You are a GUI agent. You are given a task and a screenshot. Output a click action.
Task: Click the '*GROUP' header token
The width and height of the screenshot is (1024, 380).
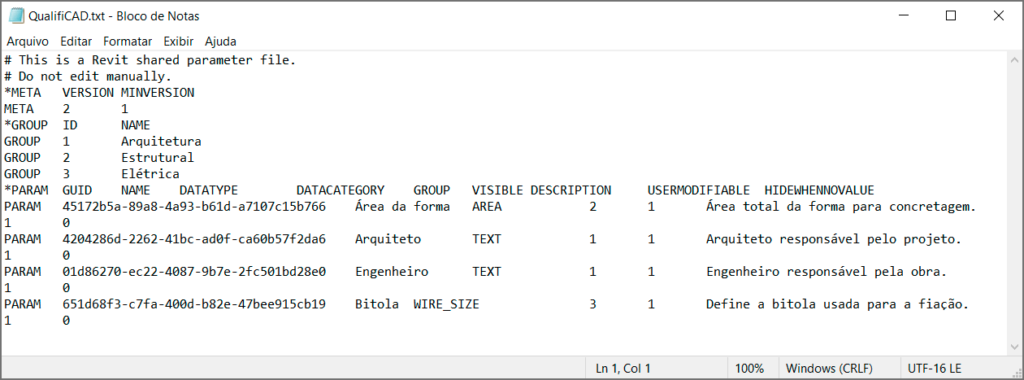[x=26, y=125]
